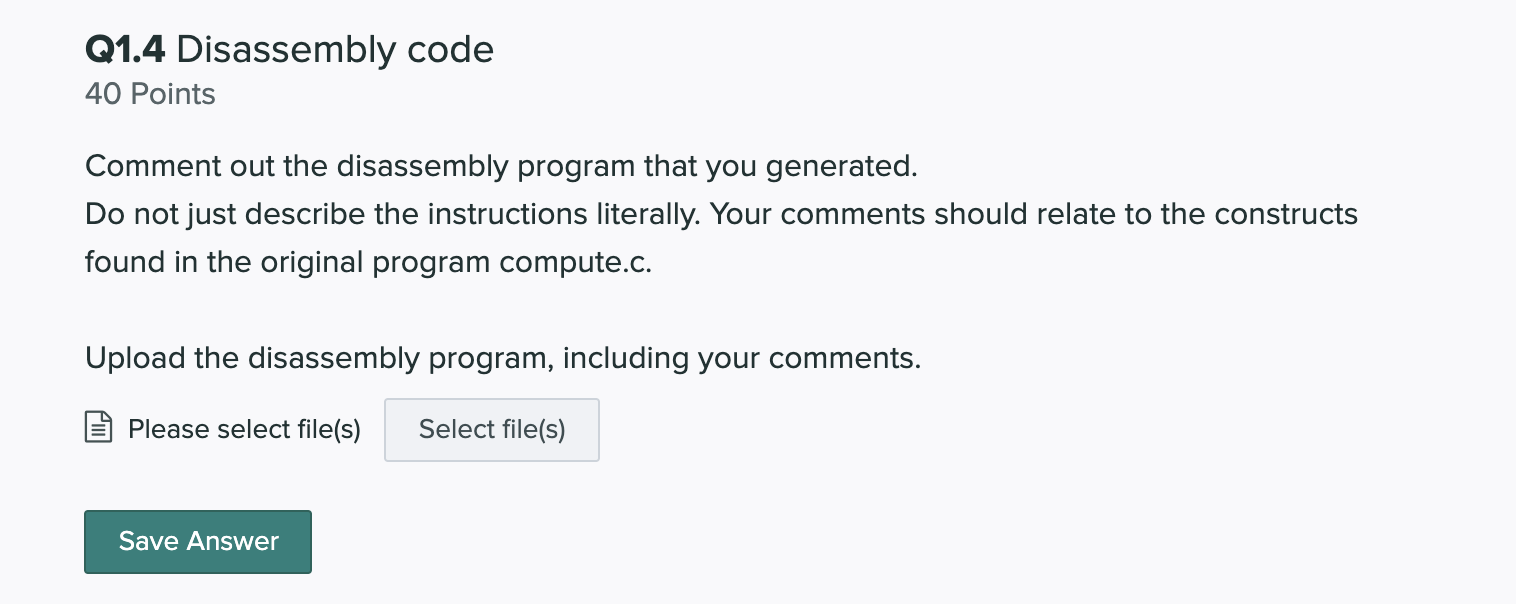
Task: Select the Q1.4 Disassembly code heading
Action: coord(289,49)
